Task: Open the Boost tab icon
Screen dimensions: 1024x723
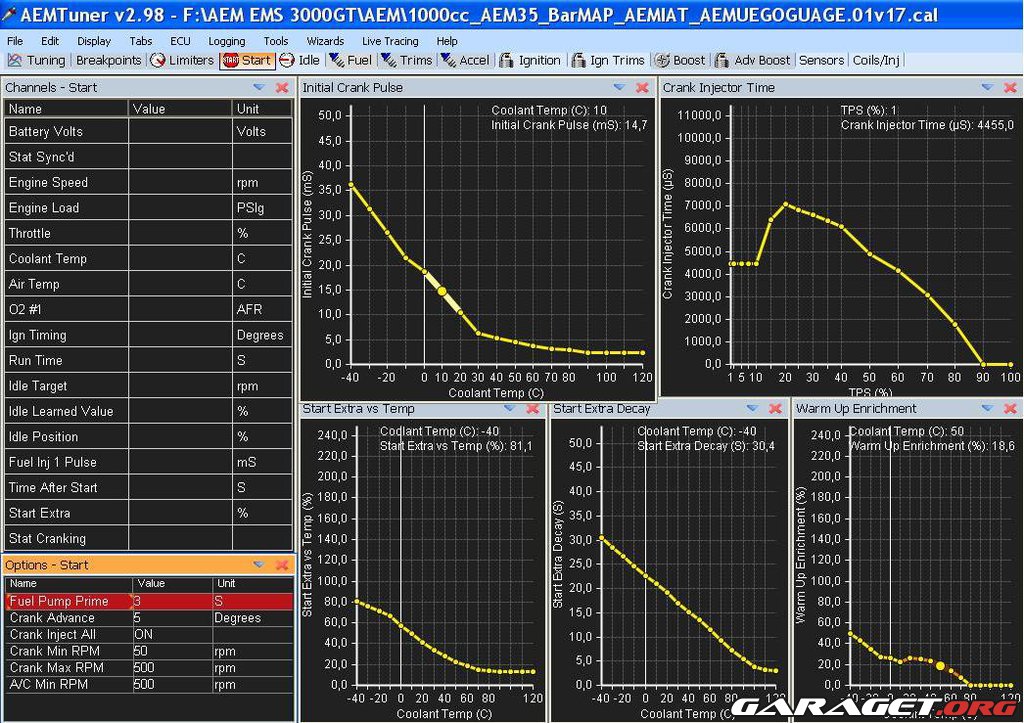Action: [x=662, y=61]
